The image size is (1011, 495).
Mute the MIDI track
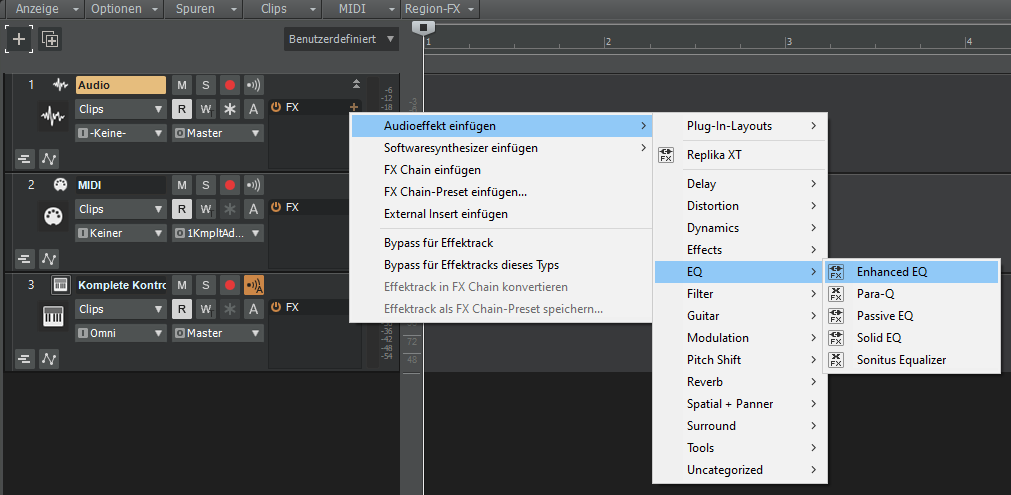coord(182,185)
